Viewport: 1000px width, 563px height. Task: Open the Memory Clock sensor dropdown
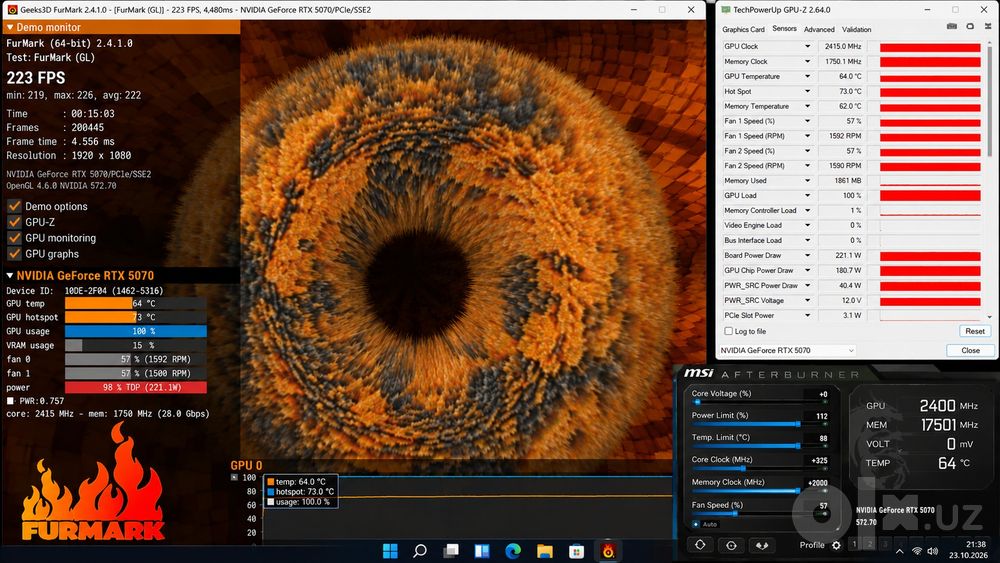pyautogui.click(x=807, y=61)
